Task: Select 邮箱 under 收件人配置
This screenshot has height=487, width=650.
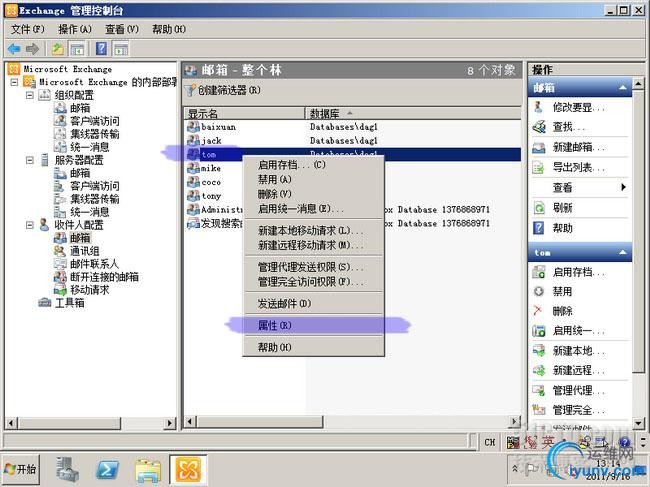Action: (80, 238)
